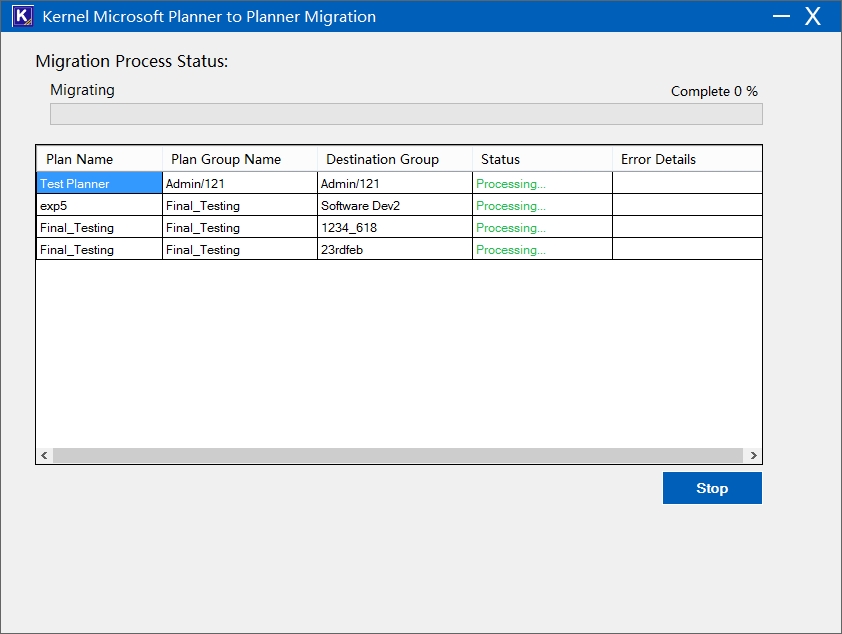The image size is (842, 634).
Task: Click the Error Details column header
Action: [658, 159]
